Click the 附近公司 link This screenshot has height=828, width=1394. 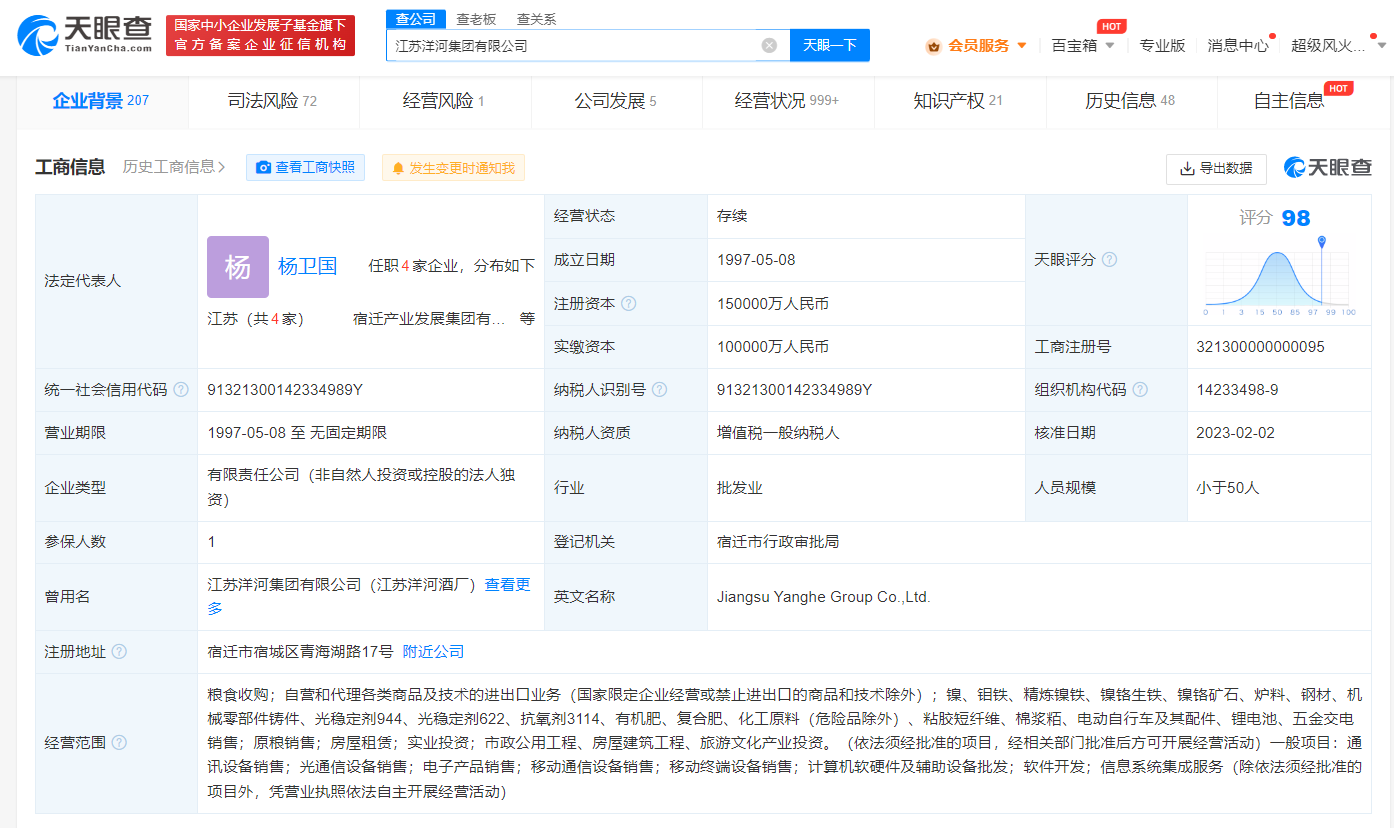[x=434, y=651]
